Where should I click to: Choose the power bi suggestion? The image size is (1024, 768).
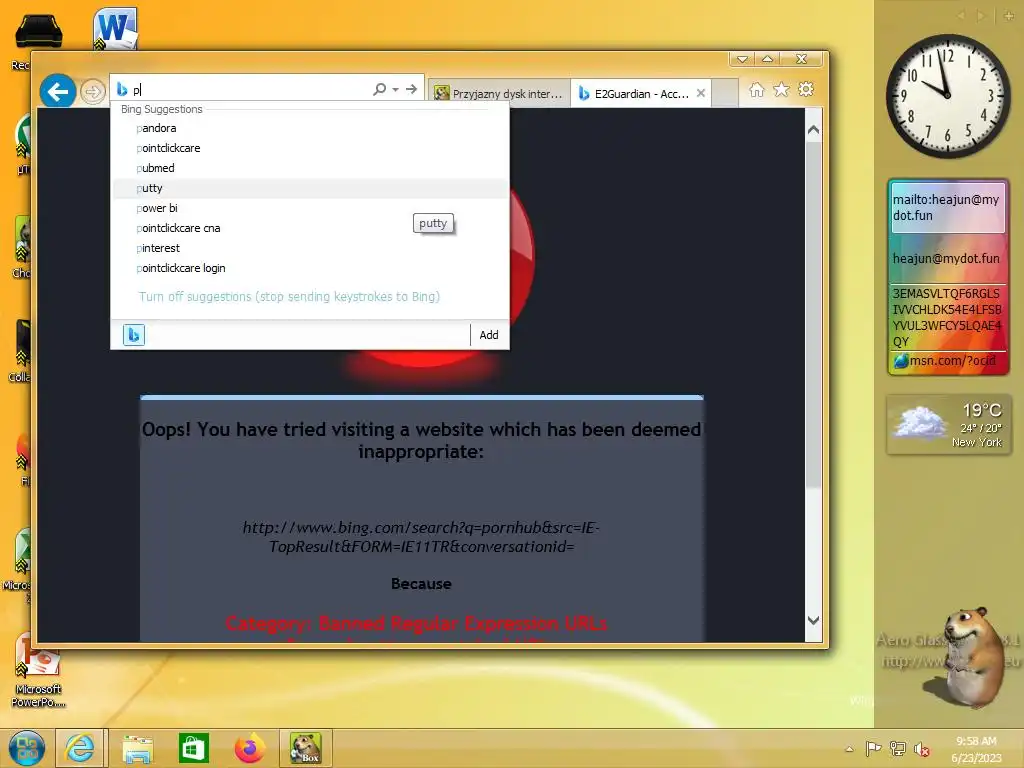pos(310,208)
